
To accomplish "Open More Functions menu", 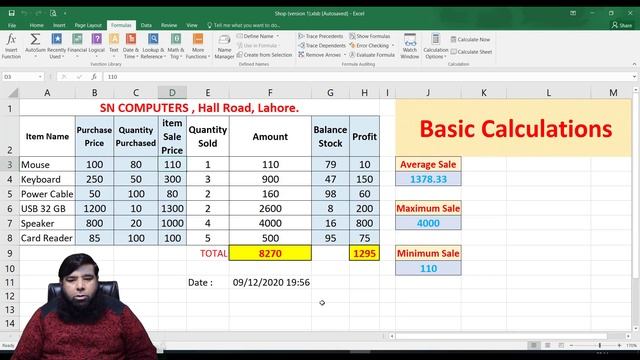I will pyautogui.click(x=198, y=46).
